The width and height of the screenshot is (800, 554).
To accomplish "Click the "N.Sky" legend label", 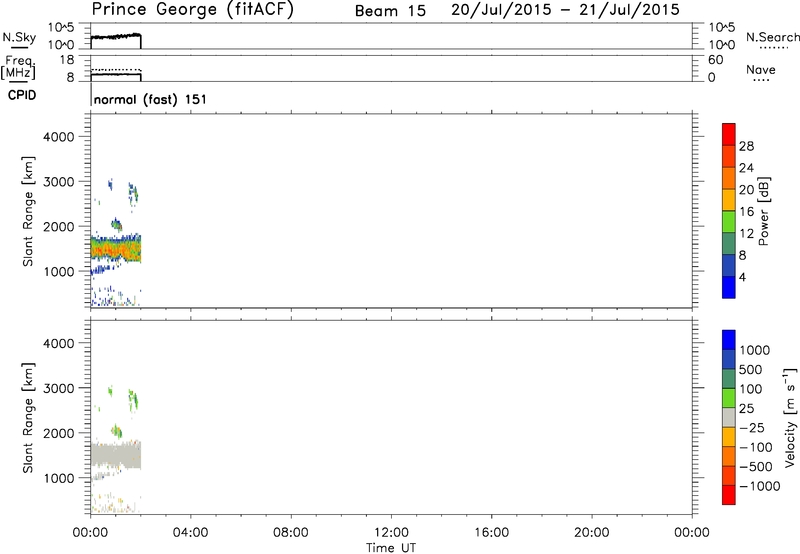I will [19, 37].
